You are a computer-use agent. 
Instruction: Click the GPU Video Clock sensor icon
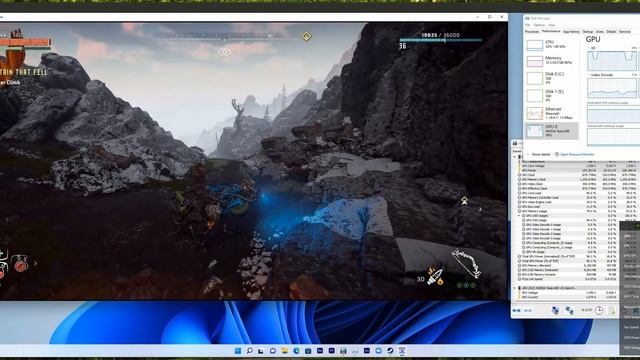point(519,184)
